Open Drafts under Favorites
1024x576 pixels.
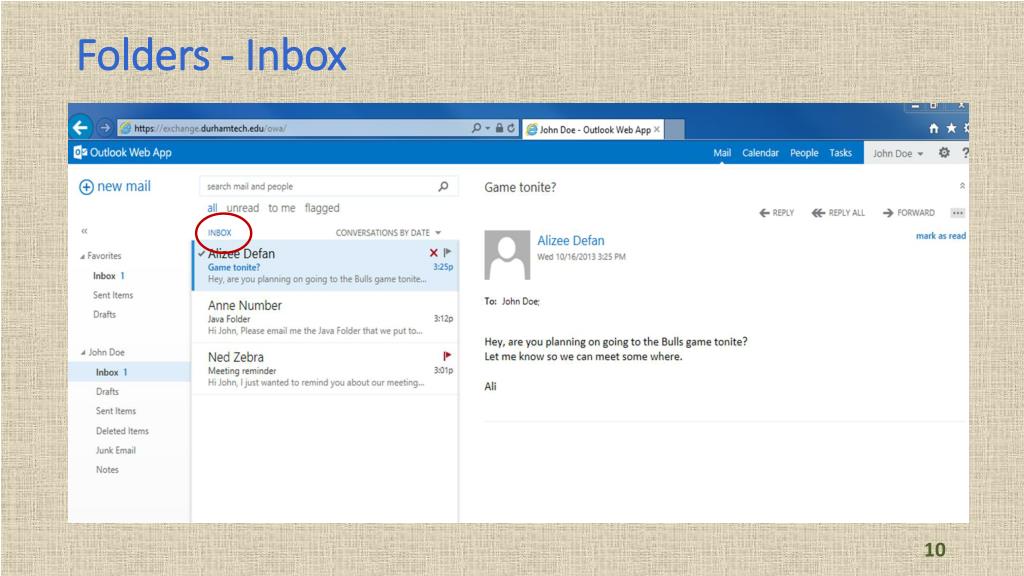pyautogui.click(x=104, y=314)
